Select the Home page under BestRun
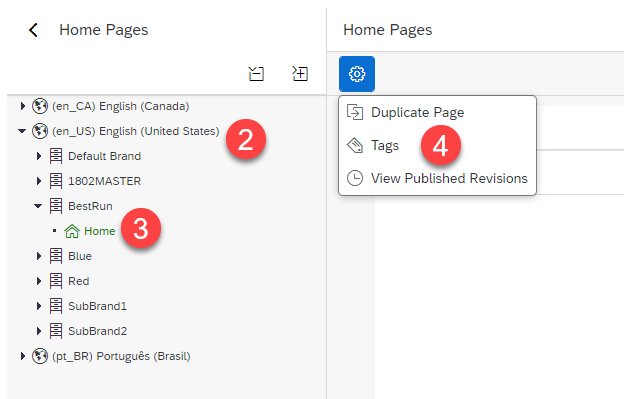 pyautogui.click(x=99, y=231)
